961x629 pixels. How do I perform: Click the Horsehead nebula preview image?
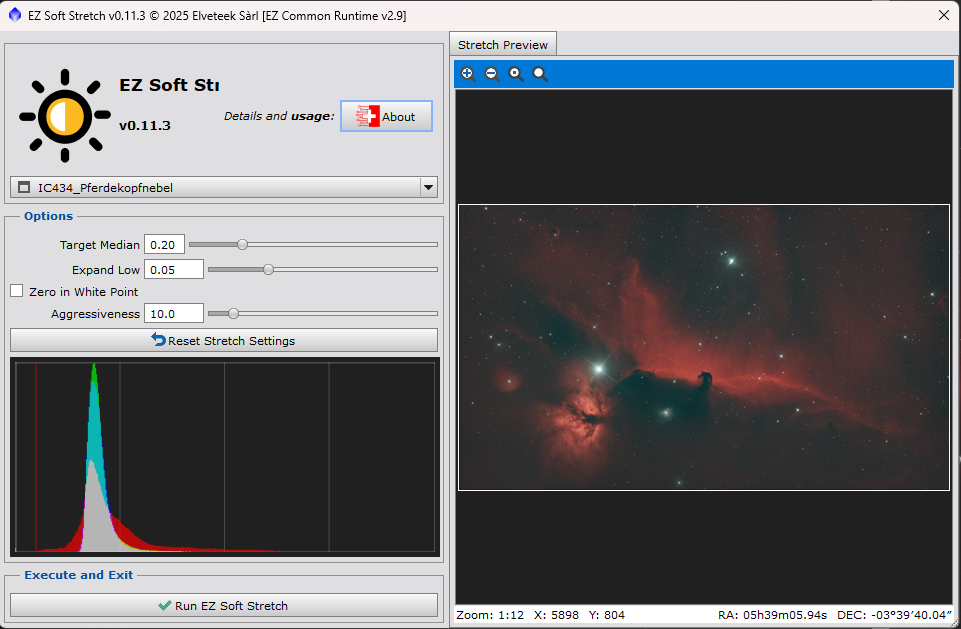point(703,347)
